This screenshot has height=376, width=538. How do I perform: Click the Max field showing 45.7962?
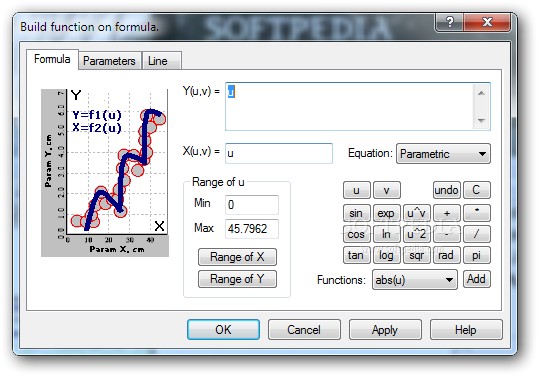point(252,229)
